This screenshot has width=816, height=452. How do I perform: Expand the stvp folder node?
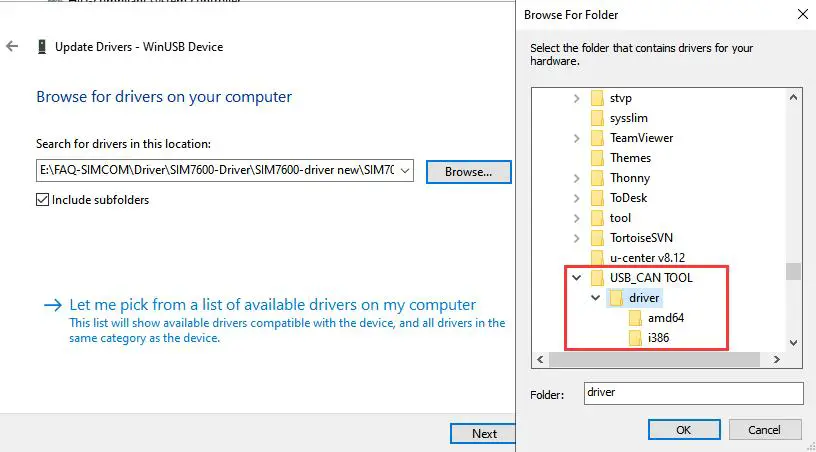(x=576, y=98)
